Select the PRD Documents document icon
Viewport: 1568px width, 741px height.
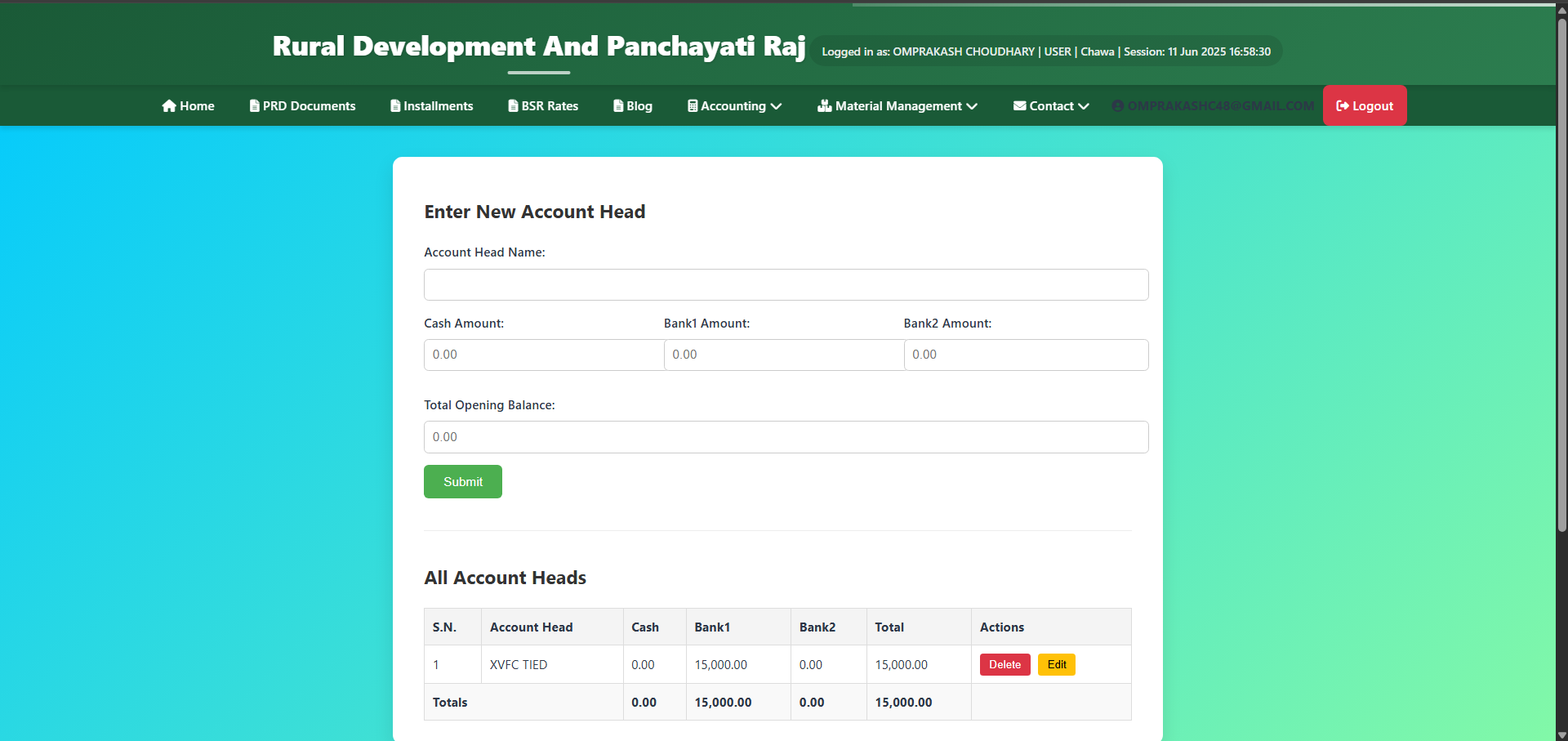pos(254,105)
